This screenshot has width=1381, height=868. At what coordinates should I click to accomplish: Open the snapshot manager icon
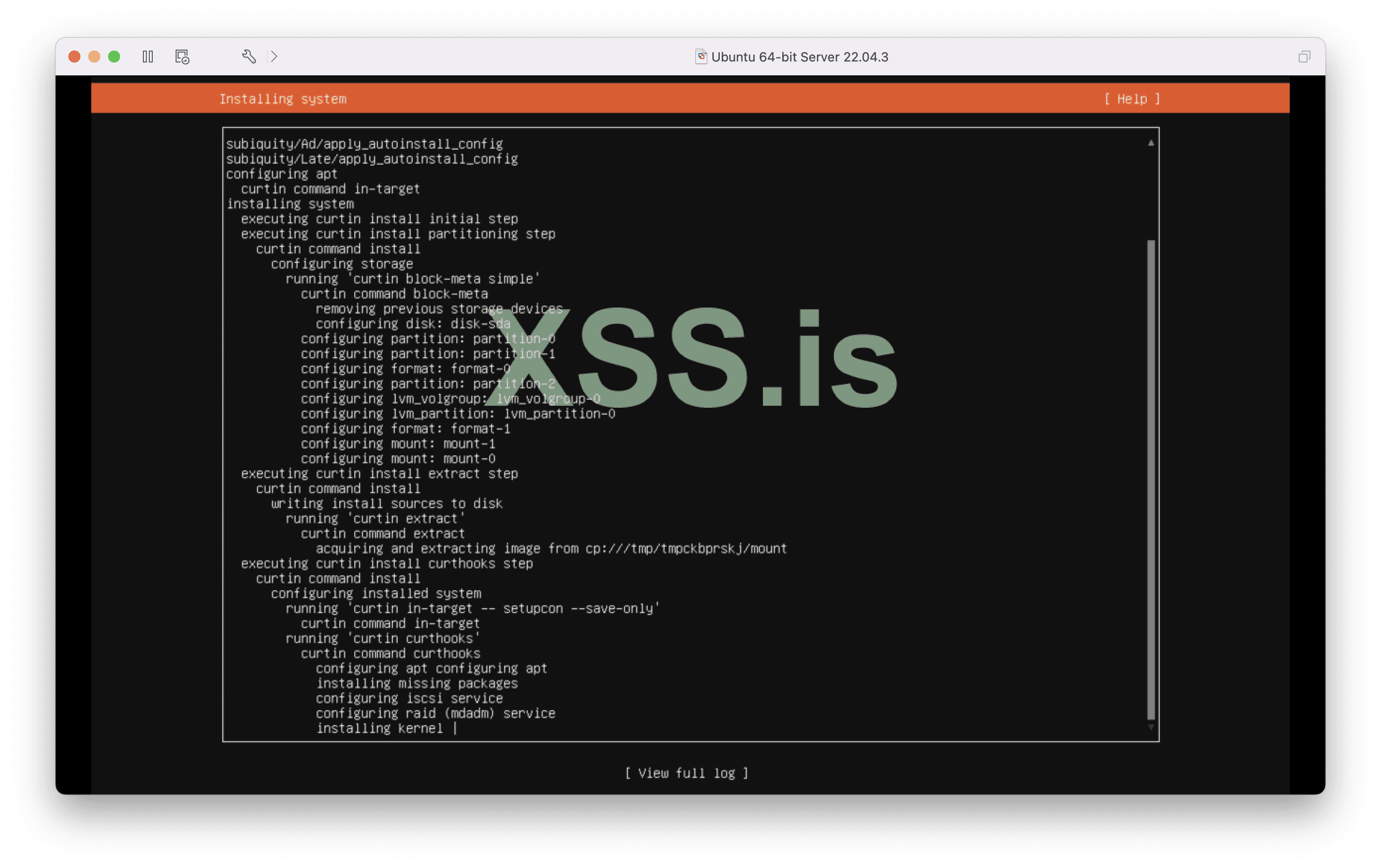coord(182,57)
